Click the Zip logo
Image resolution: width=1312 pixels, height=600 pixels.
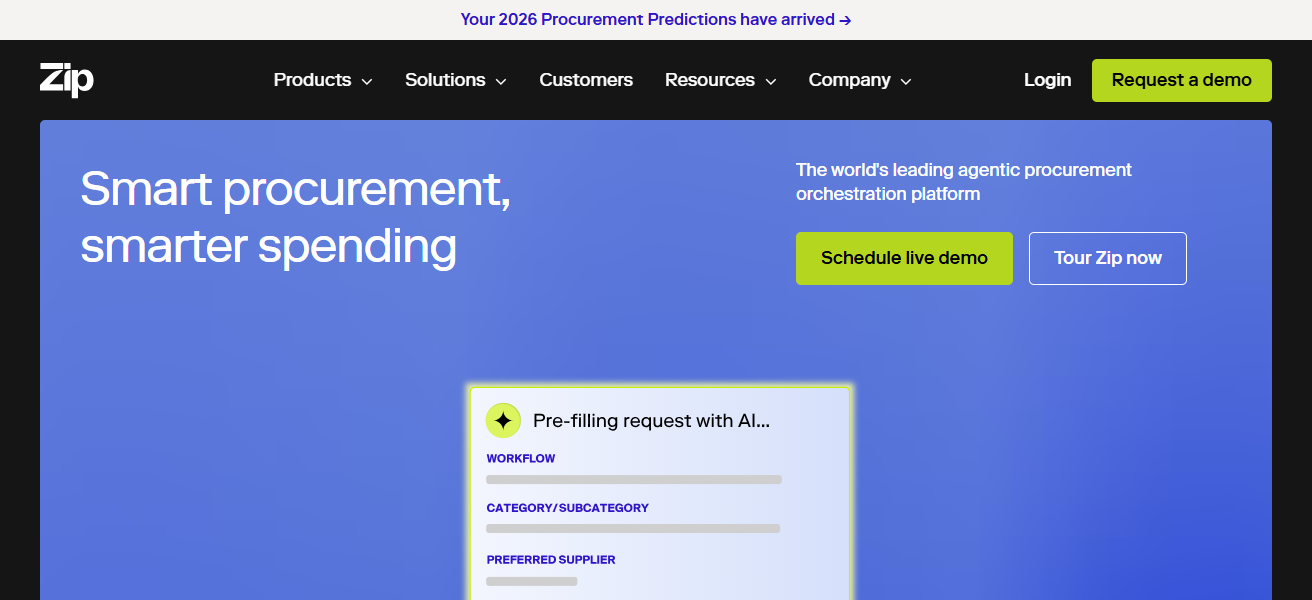coord(66,80)
